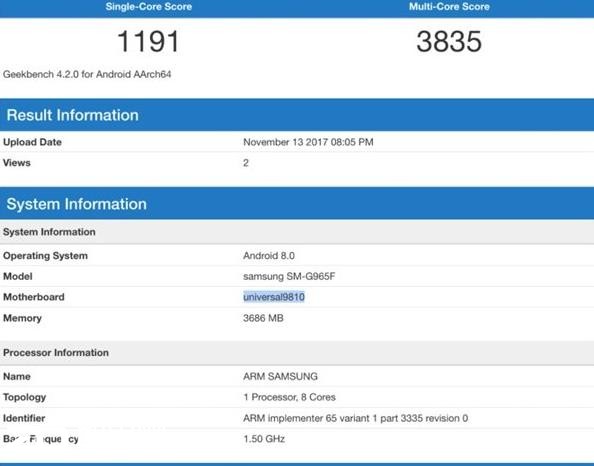Click the Multi-Core Score heading

(x=449, y=6)
